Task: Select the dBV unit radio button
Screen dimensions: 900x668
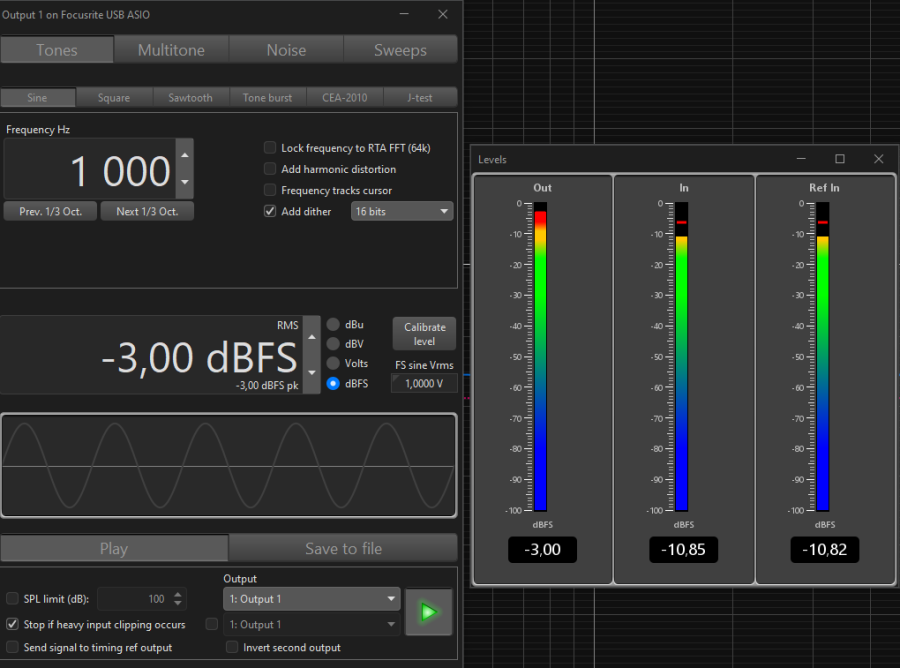Action: coord(333,344)
